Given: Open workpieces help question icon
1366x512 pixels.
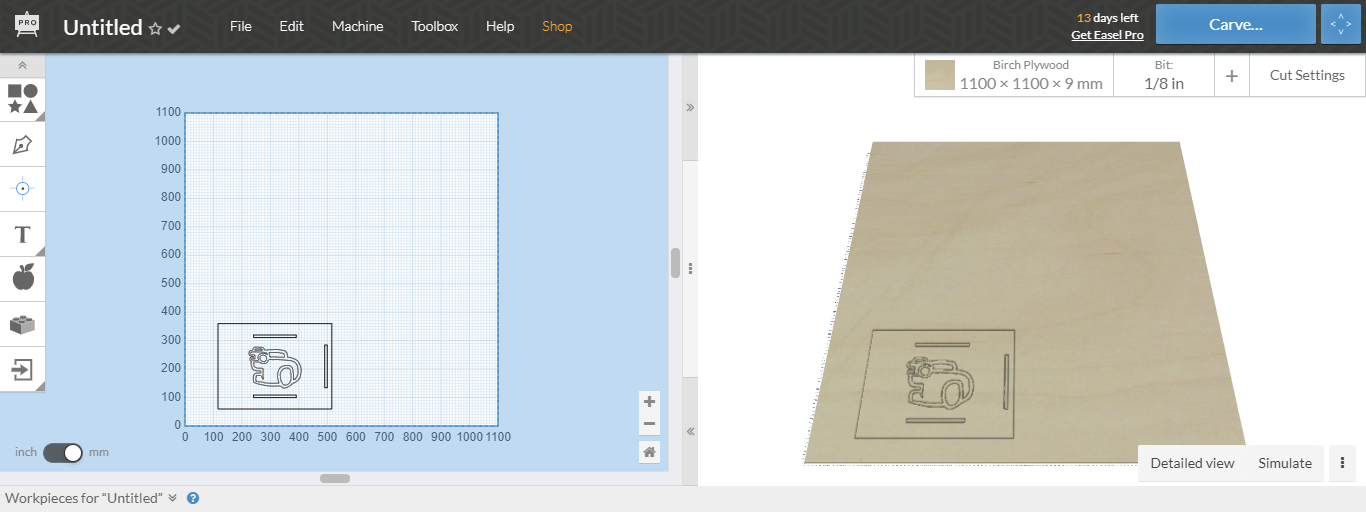Looking at the screenshot, I should (x=193, y=498).
